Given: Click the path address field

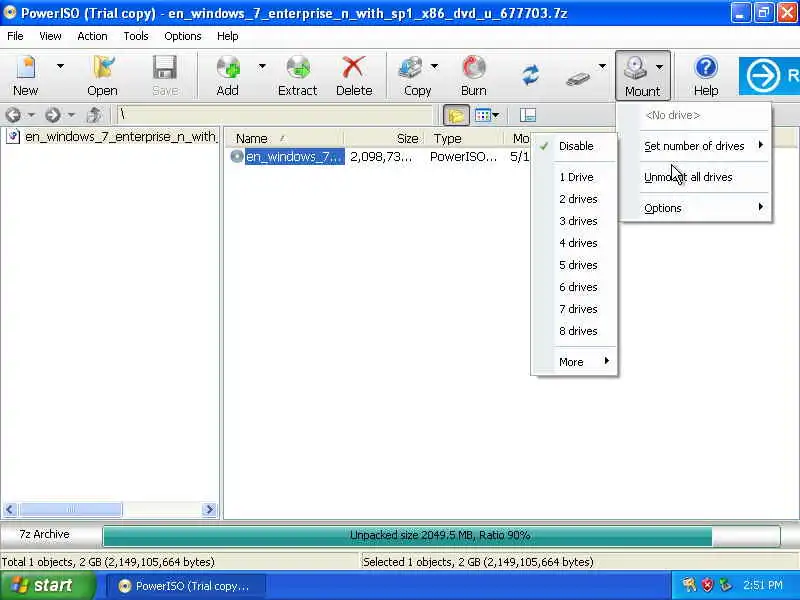Looking at the screenshot, I should [274, 115].
